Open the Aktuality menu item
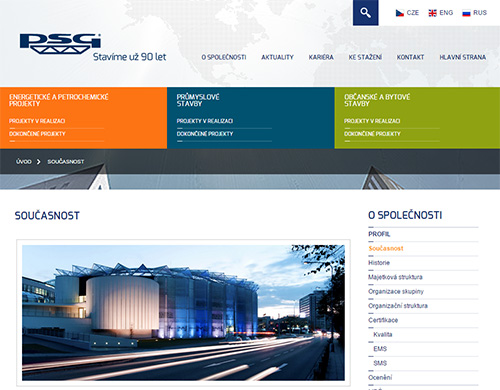The width and height of the screenshot is (500, 390). [277, 57]
